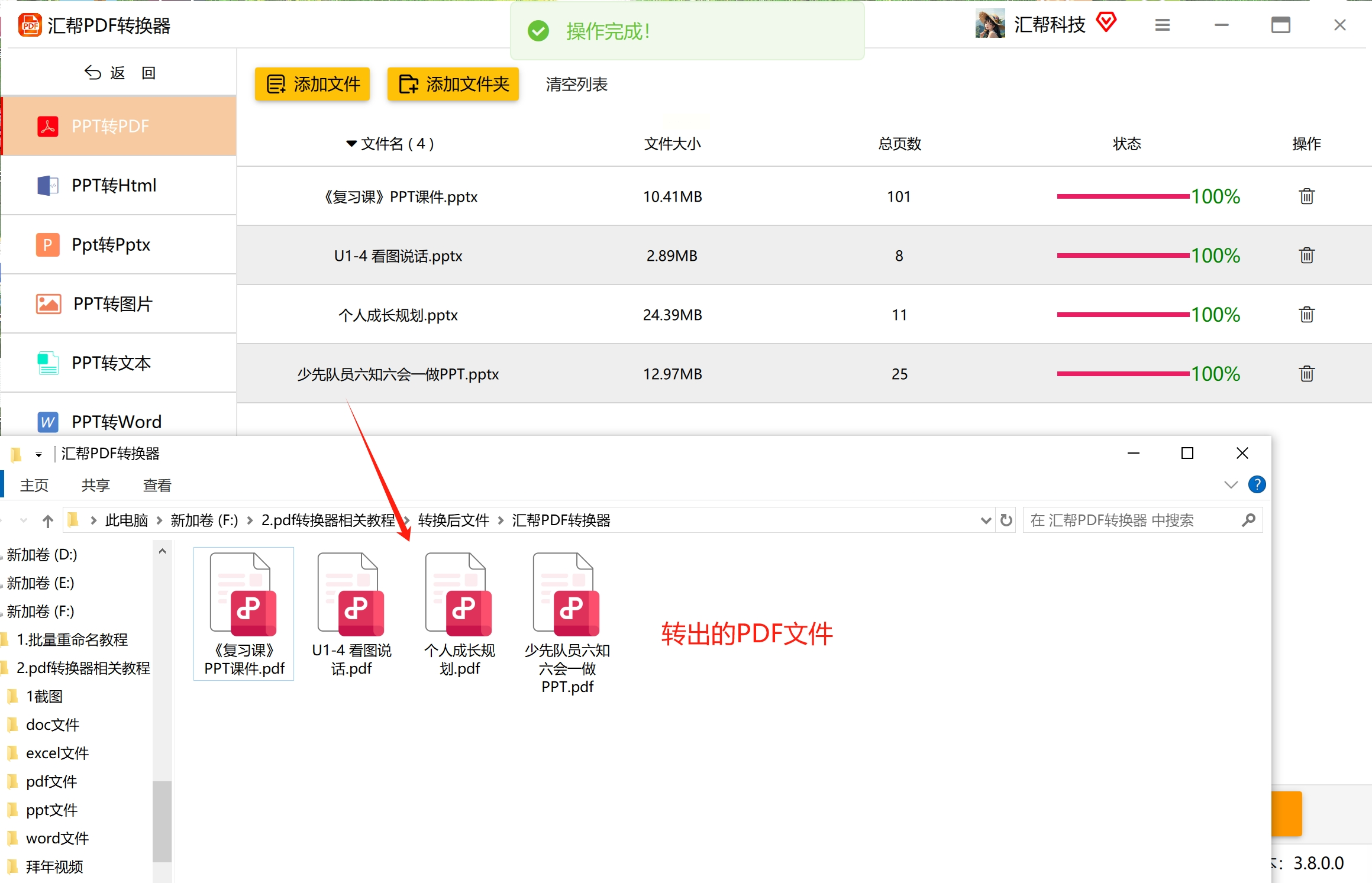1372x883 pixels.
Task: Toggle sort arrow beside 文件名 header
Action: [351, 144]
